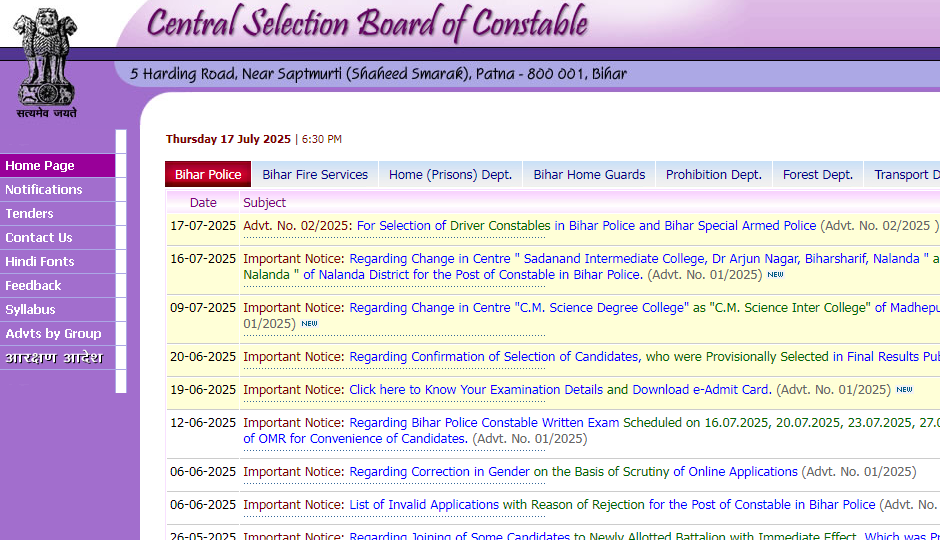Open the Bihar Home Guards tab
This screenshot has height=540, width=940.
589,175
